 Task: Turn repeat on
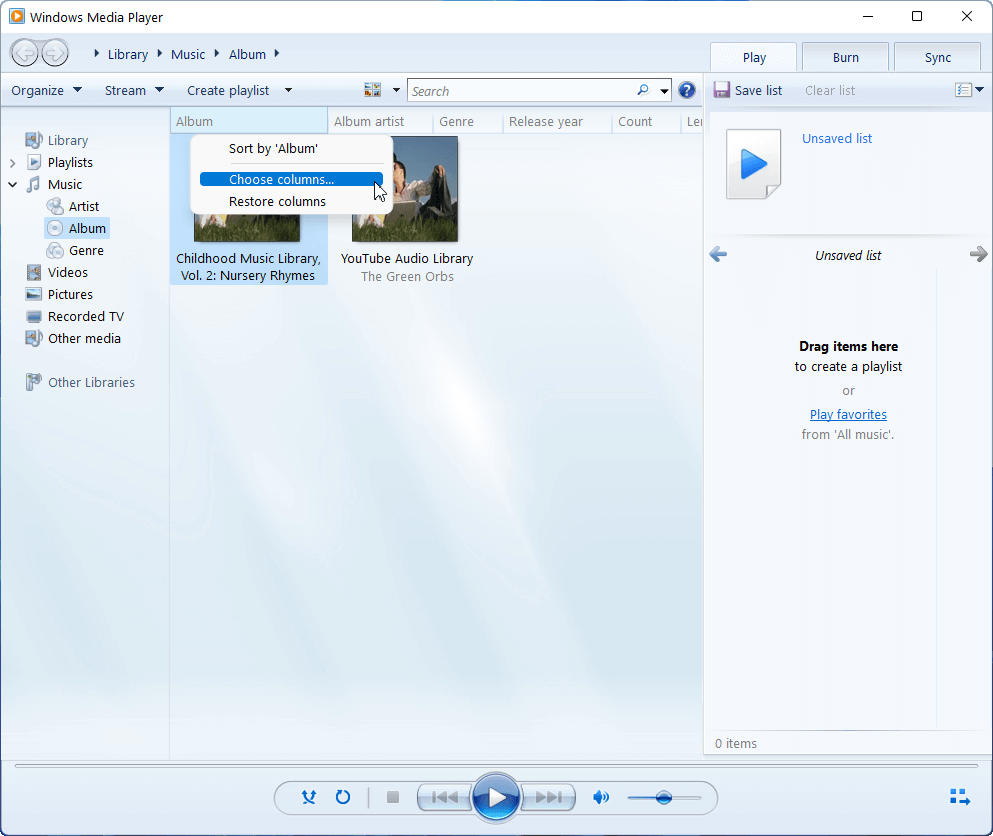pos(343,797)
